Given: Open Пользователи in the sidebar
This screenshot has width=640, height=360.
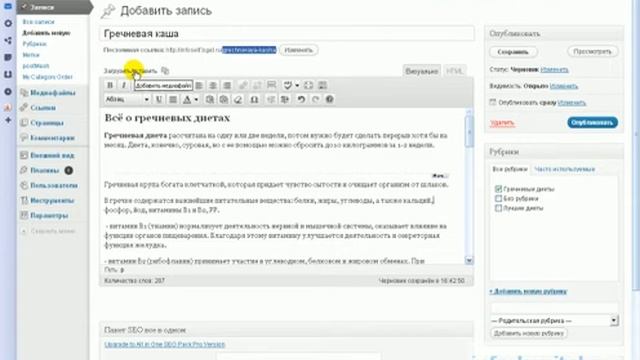Looking at the screenshot, I should [x=54, y=186].
